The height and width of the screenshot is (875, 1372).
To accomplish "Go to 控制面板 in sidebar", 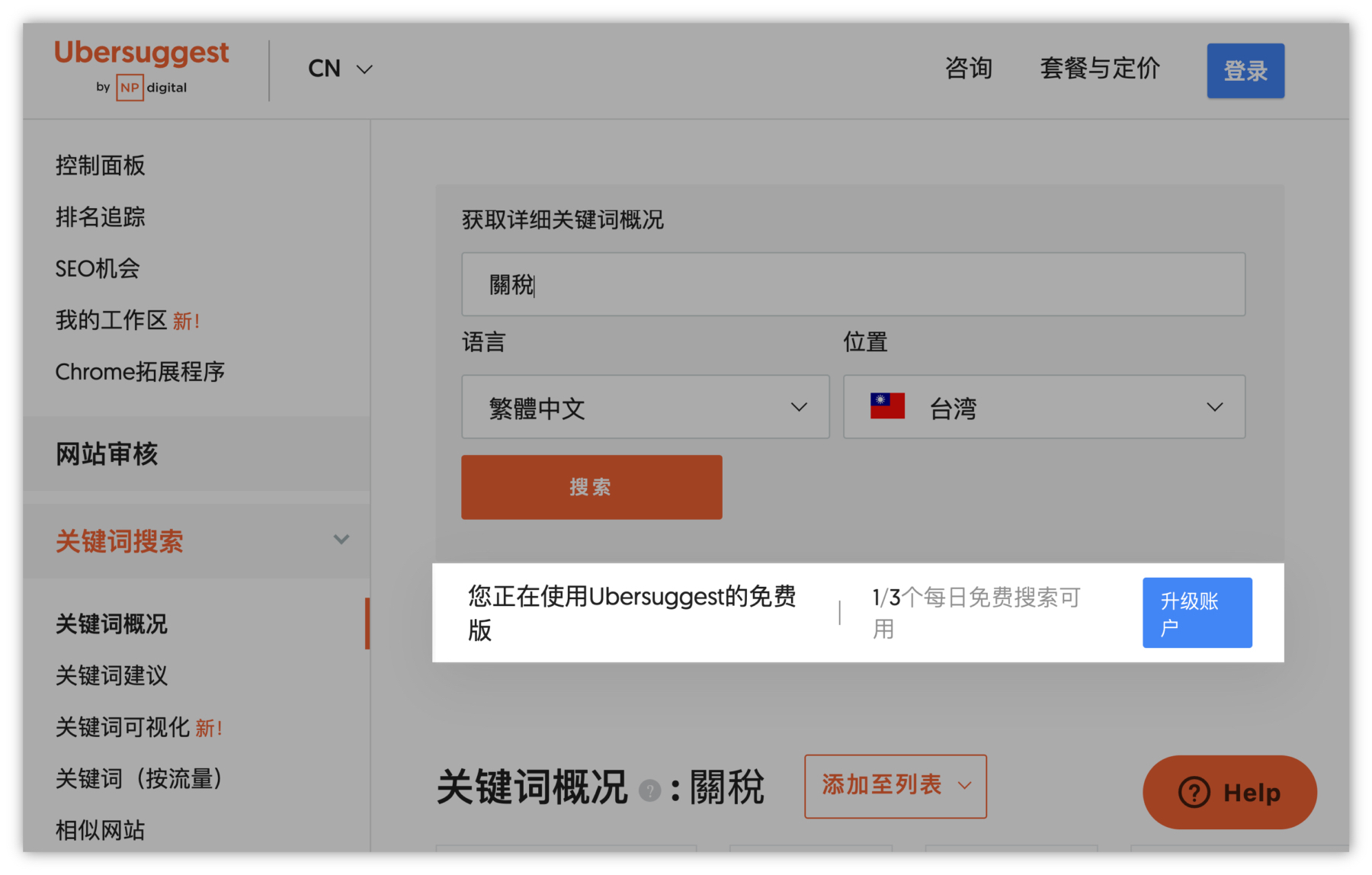I will (100, 165).
